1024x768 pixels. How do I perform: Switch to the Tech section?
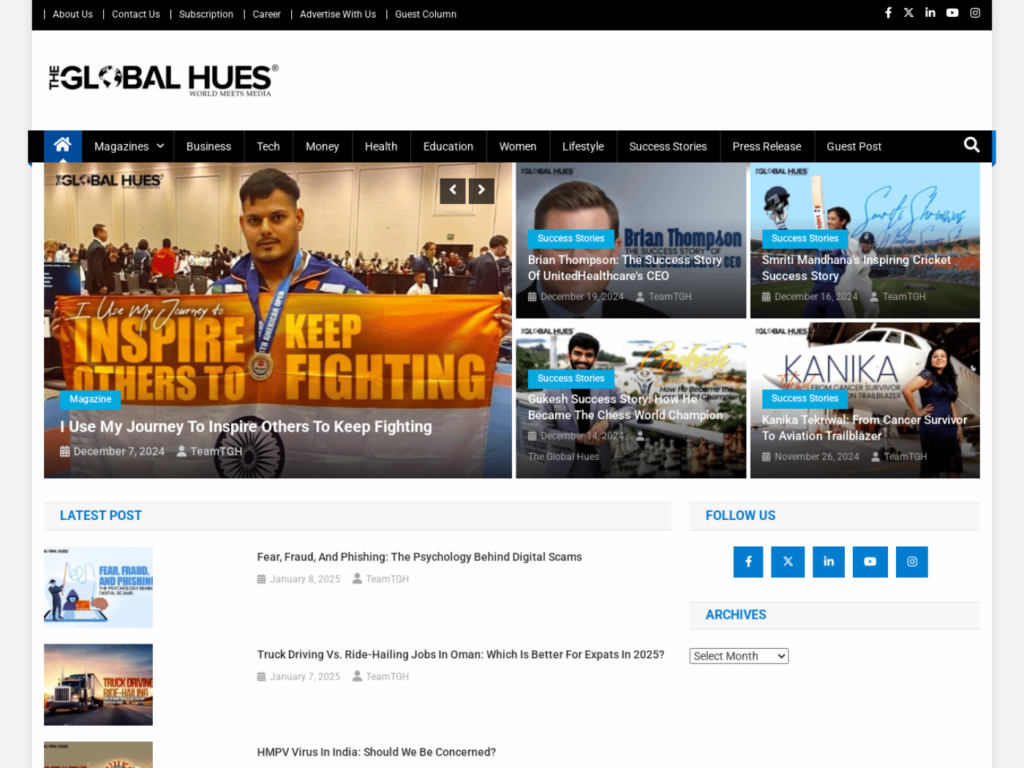(268, 146)
